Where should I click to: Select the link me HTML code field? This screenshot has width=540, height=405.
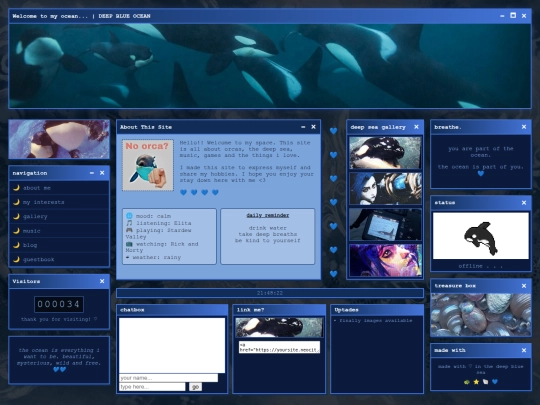click(279, 347)
